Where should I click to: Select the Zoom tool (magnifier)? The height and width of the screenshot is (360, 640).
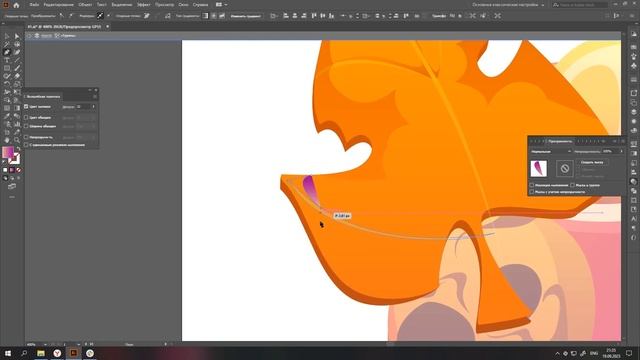pos(17,140)
